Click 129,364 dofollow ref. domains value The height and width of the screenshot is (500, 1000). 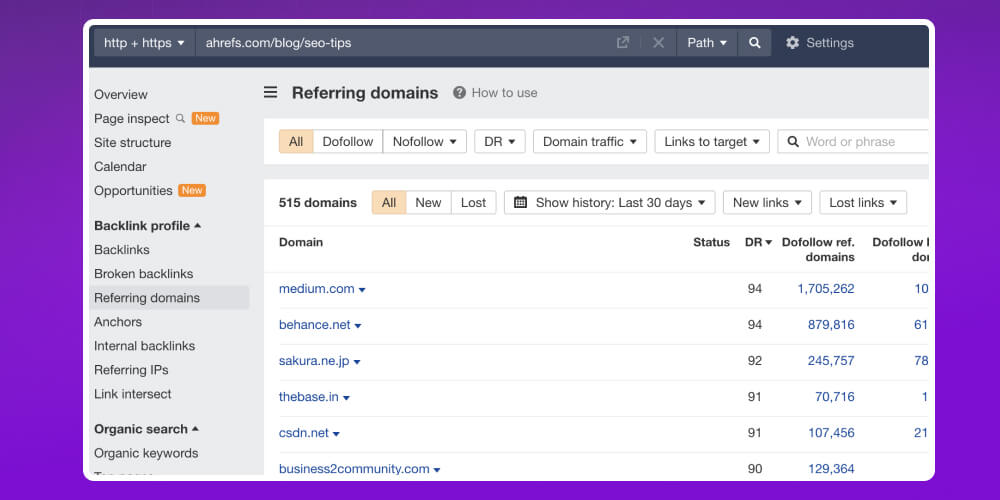point(831,469)
